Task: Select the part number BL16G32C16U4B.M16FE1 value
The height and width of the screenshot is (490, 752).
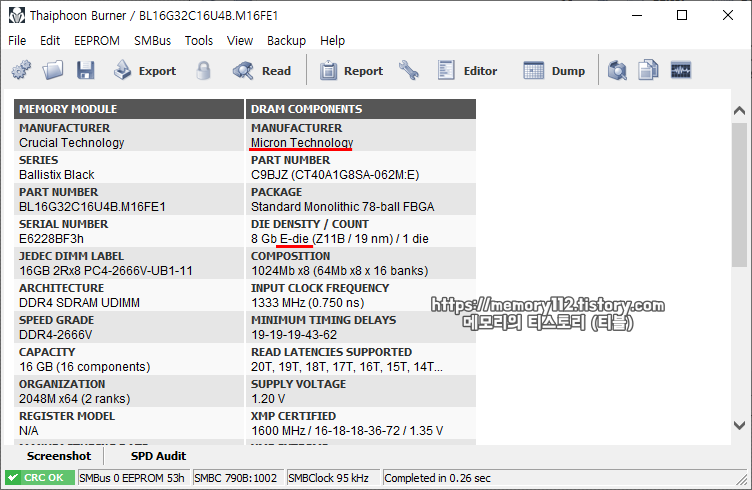Action: pos(93,207)
